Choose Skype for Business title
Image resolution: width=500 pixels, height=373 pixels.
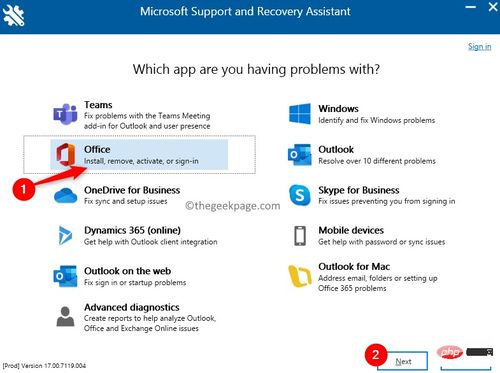click(x=359, y=190)
